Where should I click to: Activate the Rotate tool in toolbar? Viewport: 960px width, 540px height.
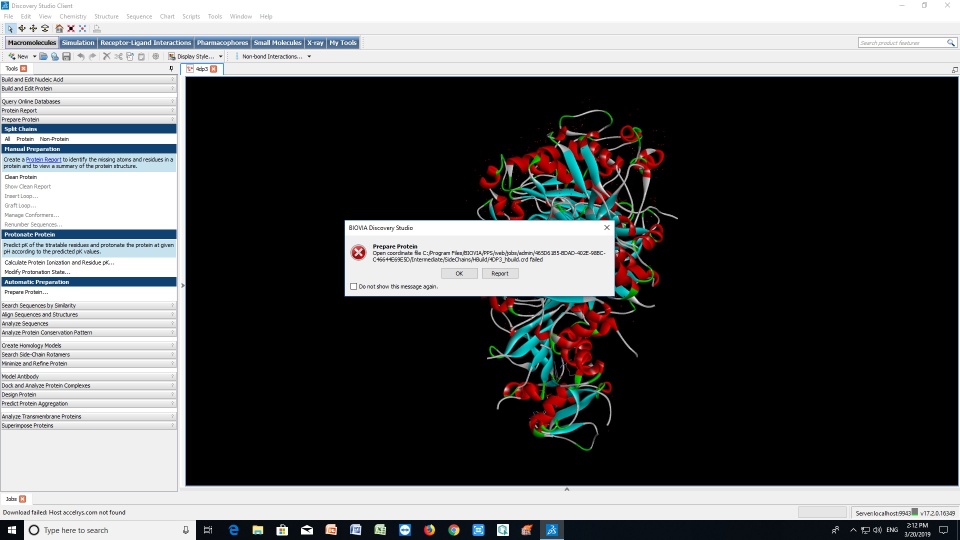(22, 29)
